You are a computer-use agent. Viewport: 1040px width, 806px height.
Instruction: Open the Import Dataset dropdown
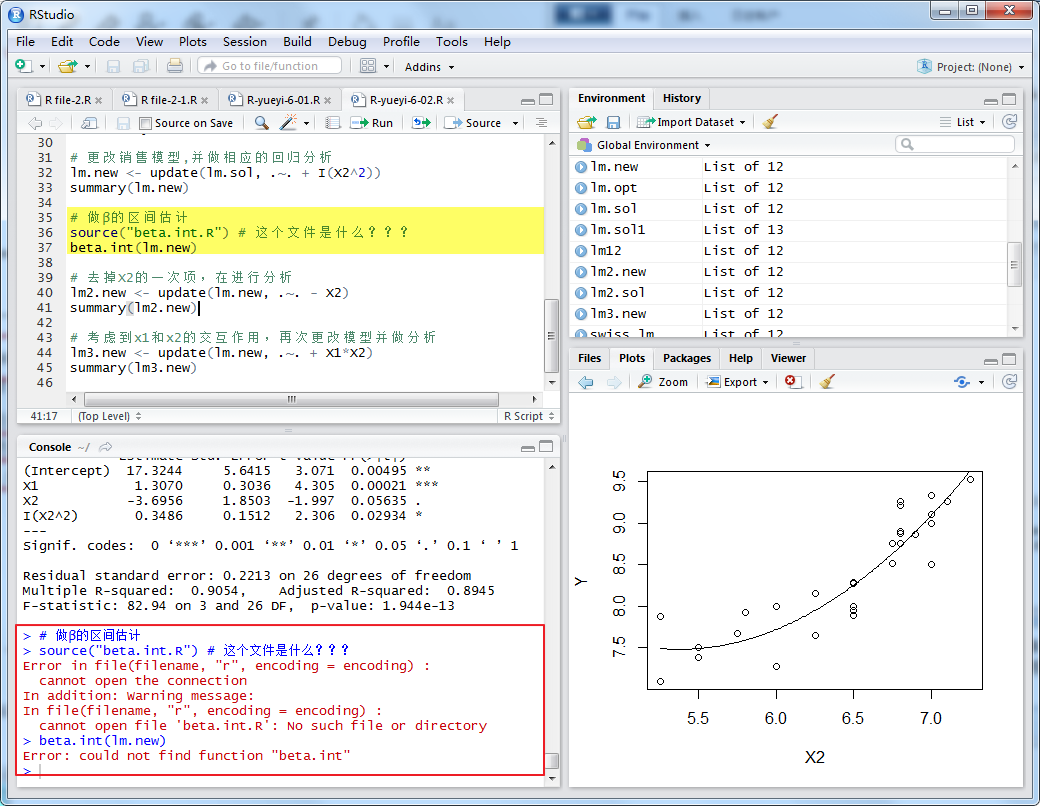694,122
